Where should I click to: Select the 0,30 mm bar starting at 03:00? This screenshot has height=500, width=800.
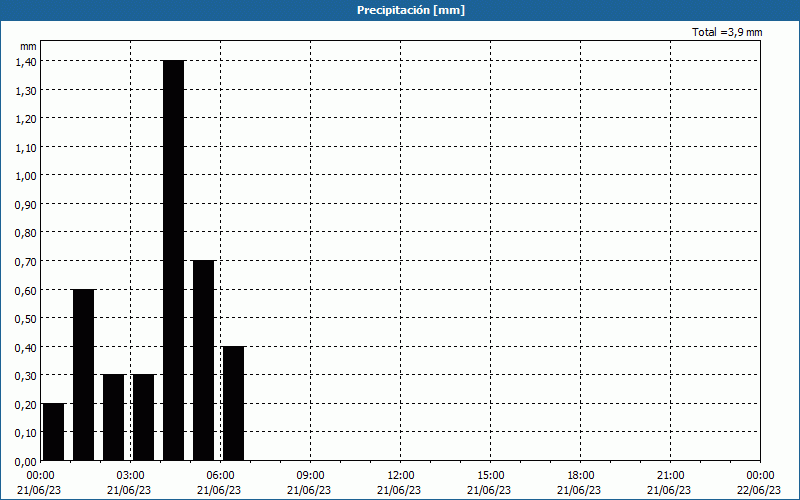143,417
